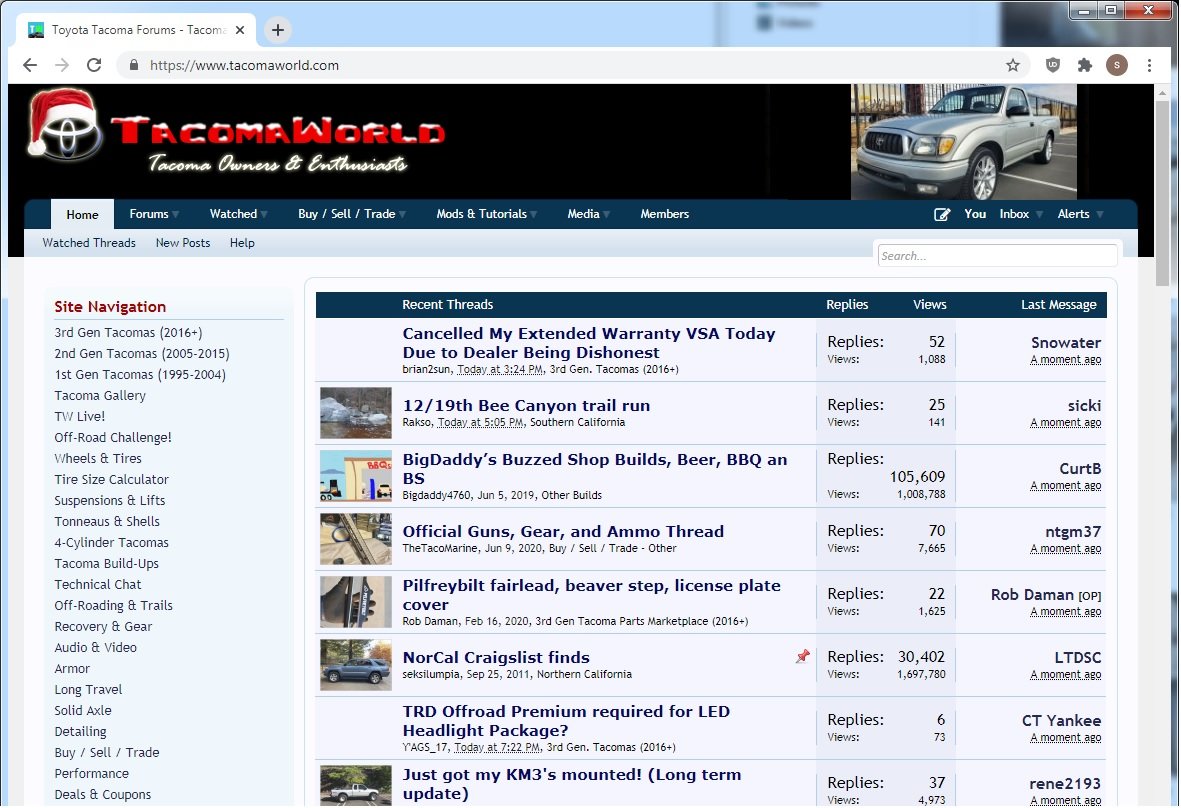Go to 1st Gen Tacomas (1995-2004)

coord(140,374)
